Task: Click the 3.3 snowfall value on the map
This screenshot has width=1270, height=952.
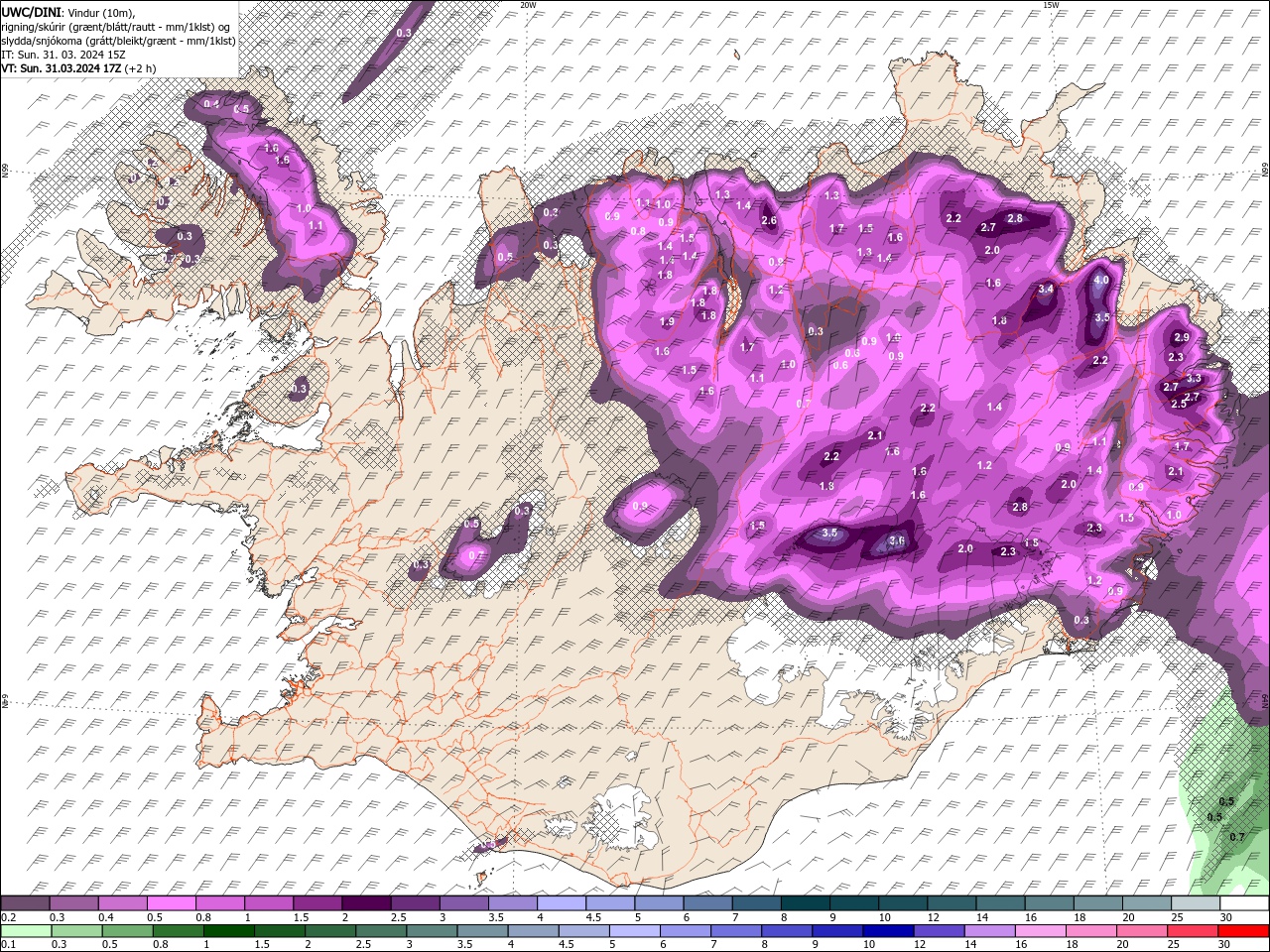Action: [x=1194, y=378]
